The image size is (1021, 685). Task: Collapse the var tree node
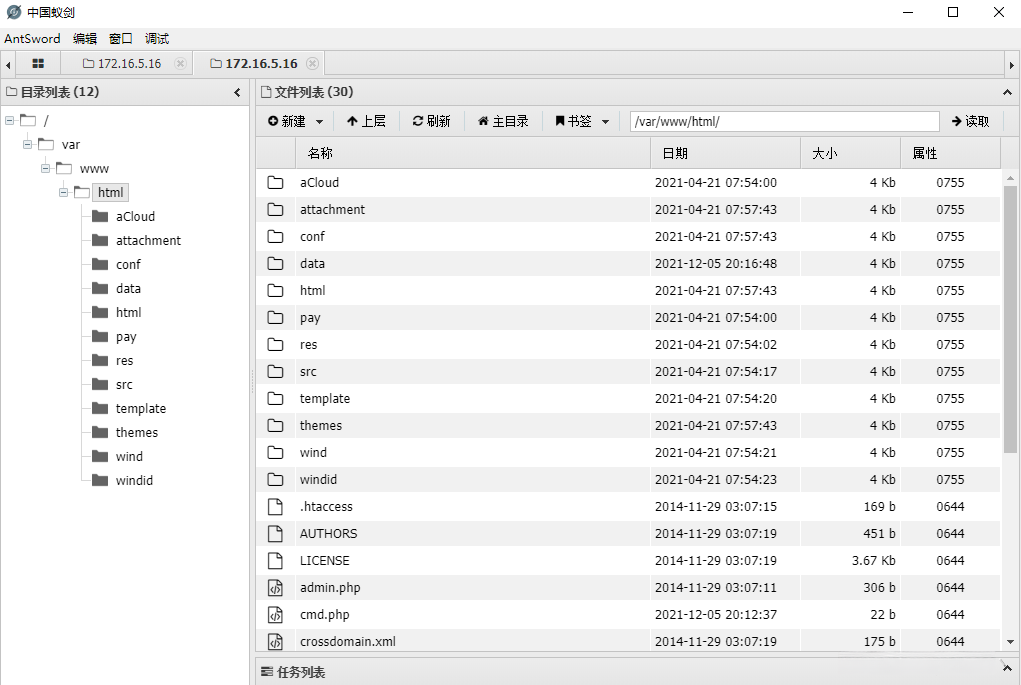point(27,145)
